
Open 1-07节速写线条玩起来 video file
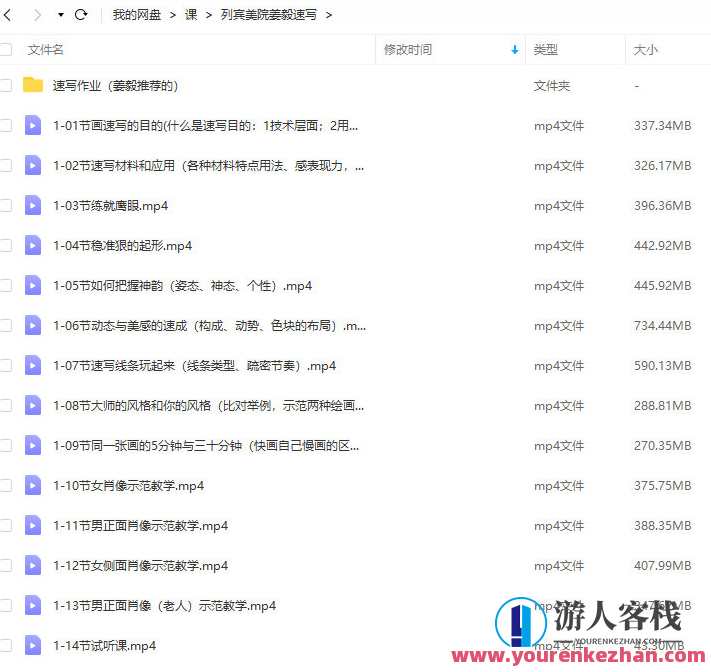pyautogui.click(x=194, y=365)
